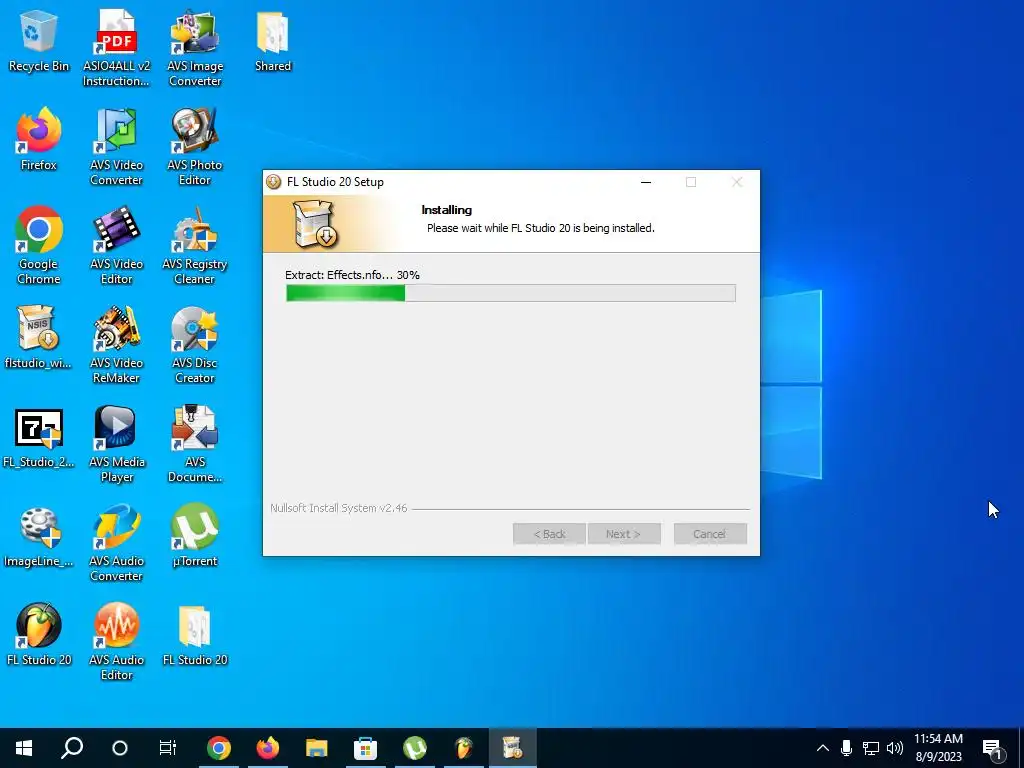Select the AVS Photo Editor shortcut
This screenshot has width=1024, height=768.
point(195,147)
